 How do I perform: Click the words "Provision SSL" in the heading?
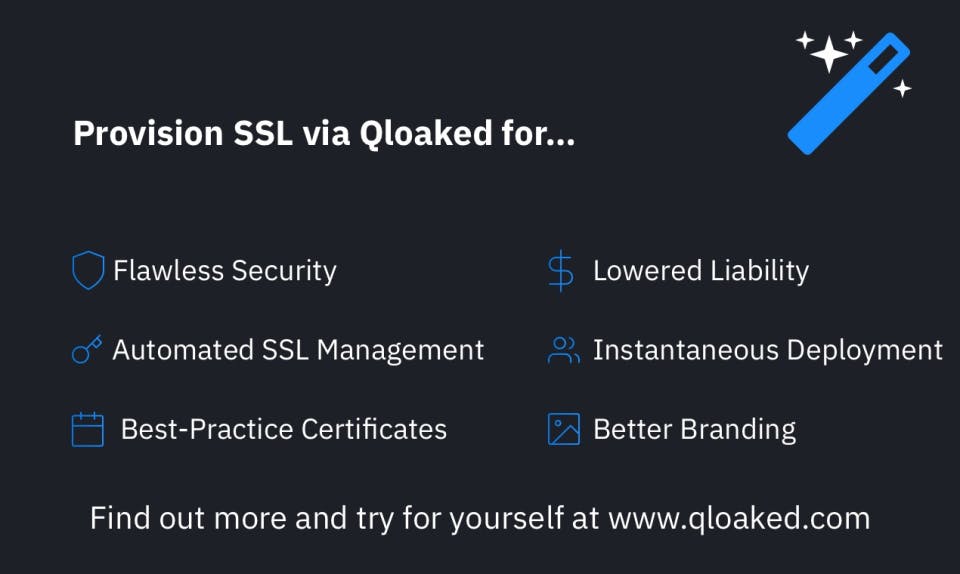tap(180, 134)
